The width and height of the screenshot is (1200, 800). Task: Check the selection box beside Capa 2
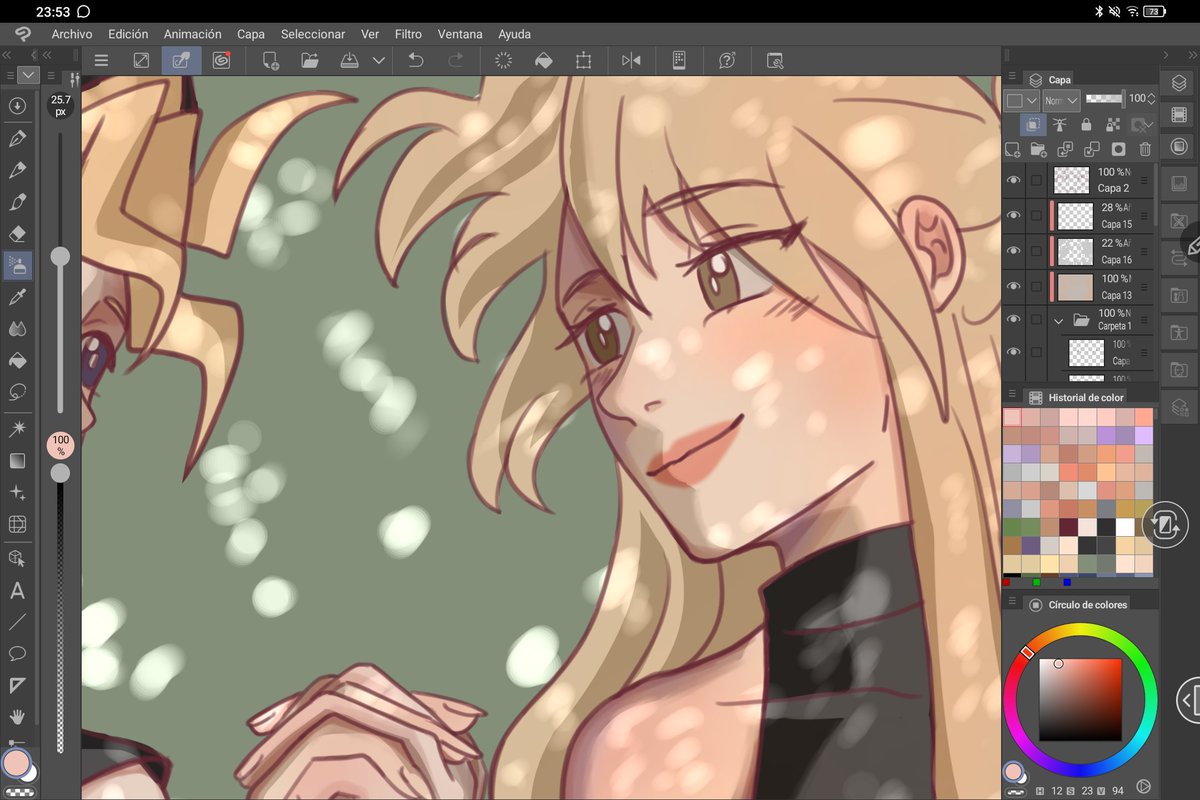(1036, 180)
